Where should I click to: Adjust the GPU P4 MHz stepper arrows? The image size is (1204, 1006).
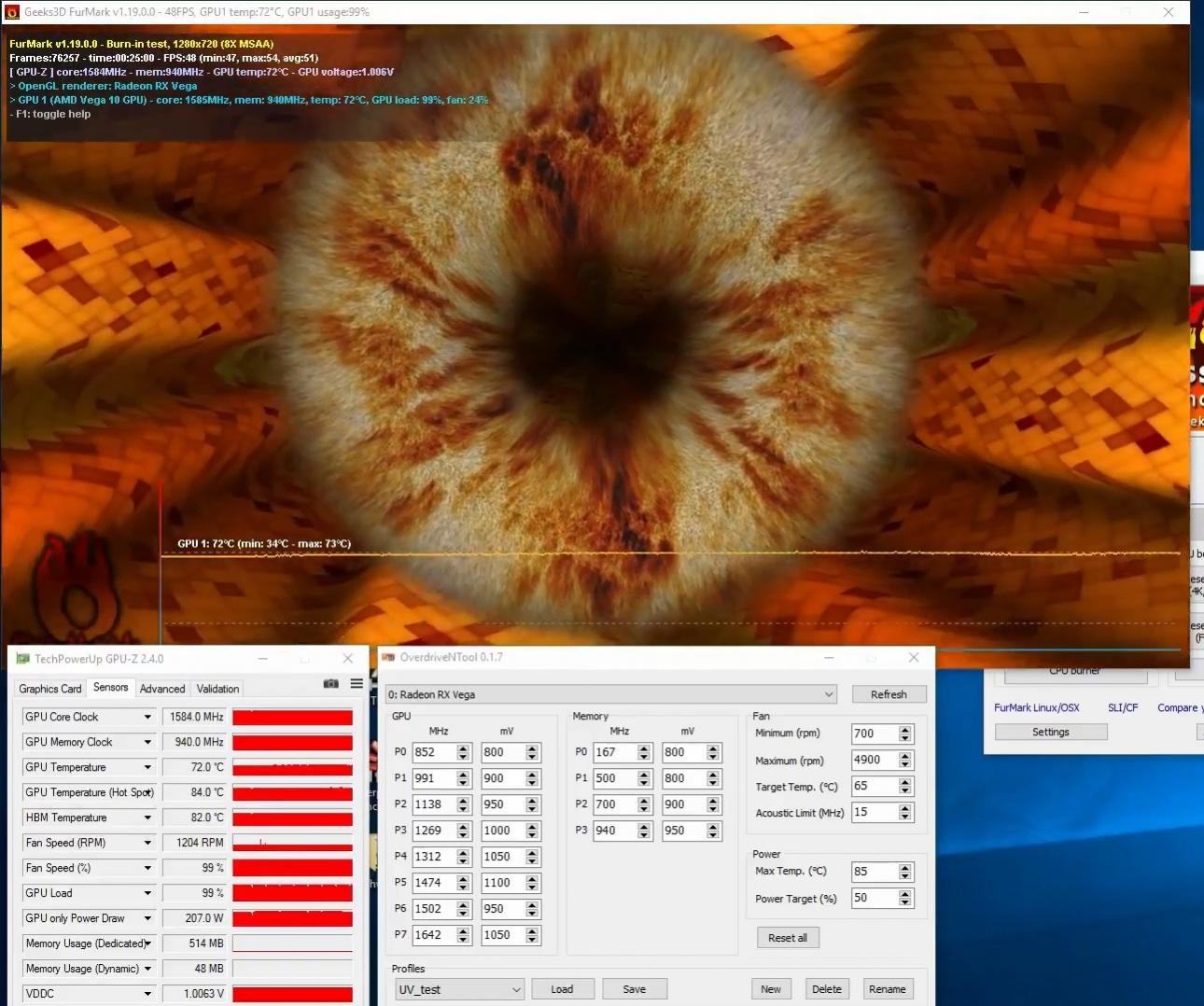[x=463, y=857]
